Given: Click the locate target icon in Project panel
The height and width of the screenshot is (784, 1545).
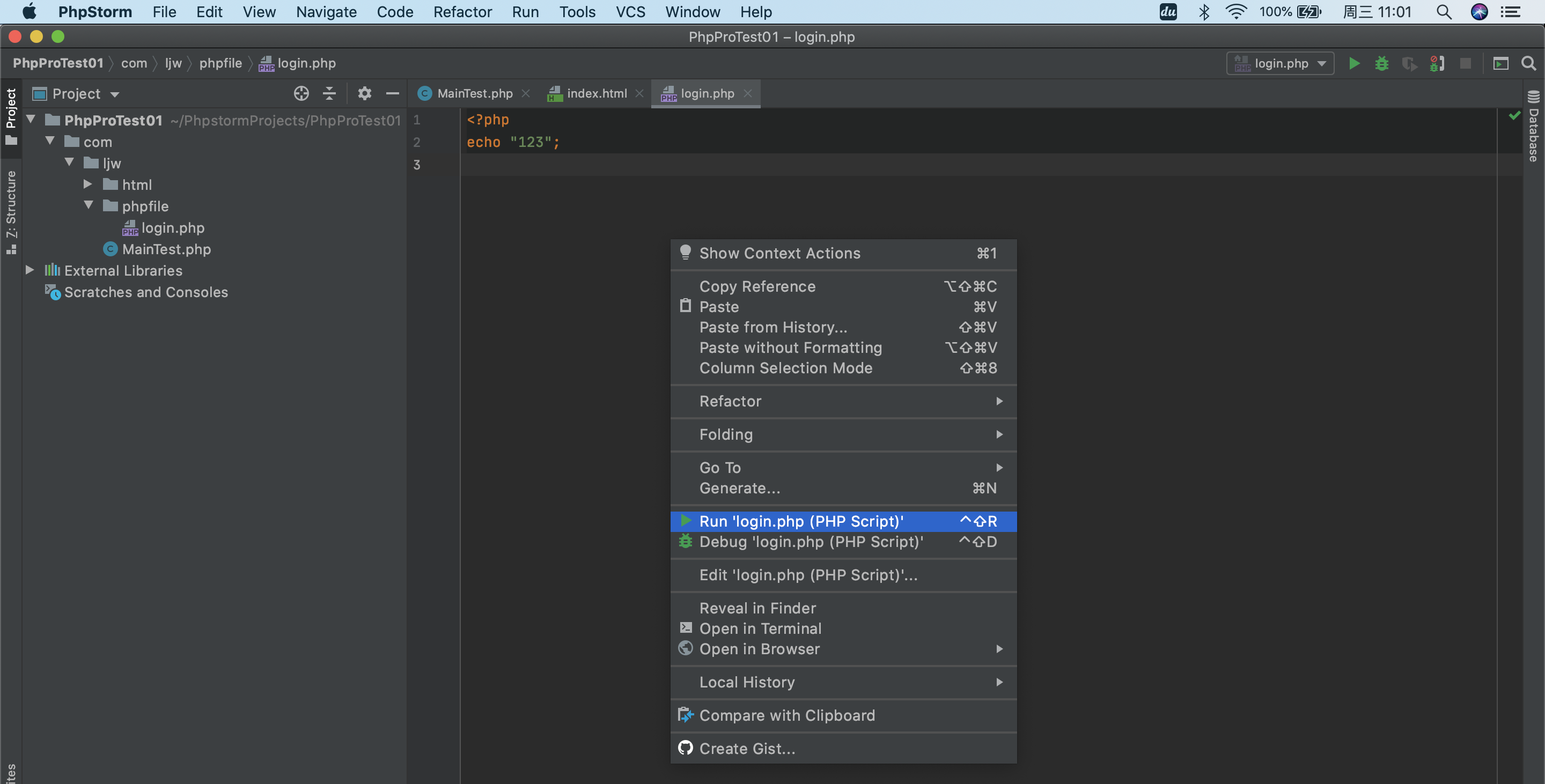Looking at the screenshot, I should (x=301, y=93).
